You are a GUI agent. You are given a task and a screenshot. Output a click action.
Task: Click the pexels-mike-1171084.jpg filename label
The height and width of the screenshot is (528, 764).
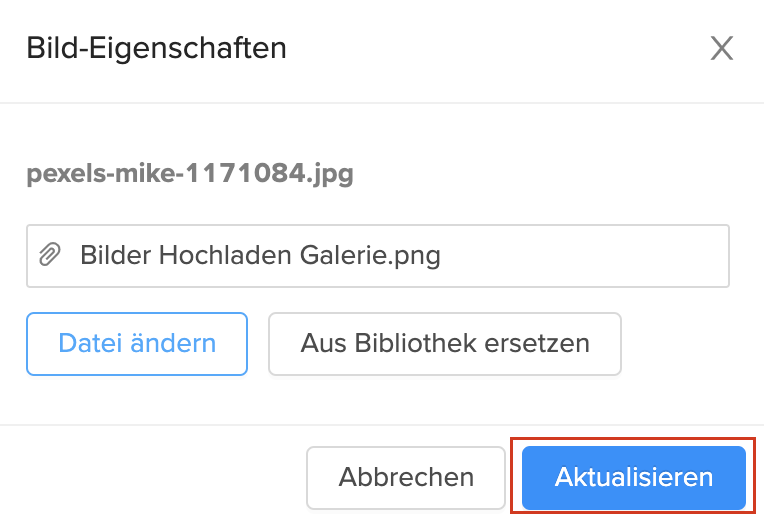[x=190, y=175]
